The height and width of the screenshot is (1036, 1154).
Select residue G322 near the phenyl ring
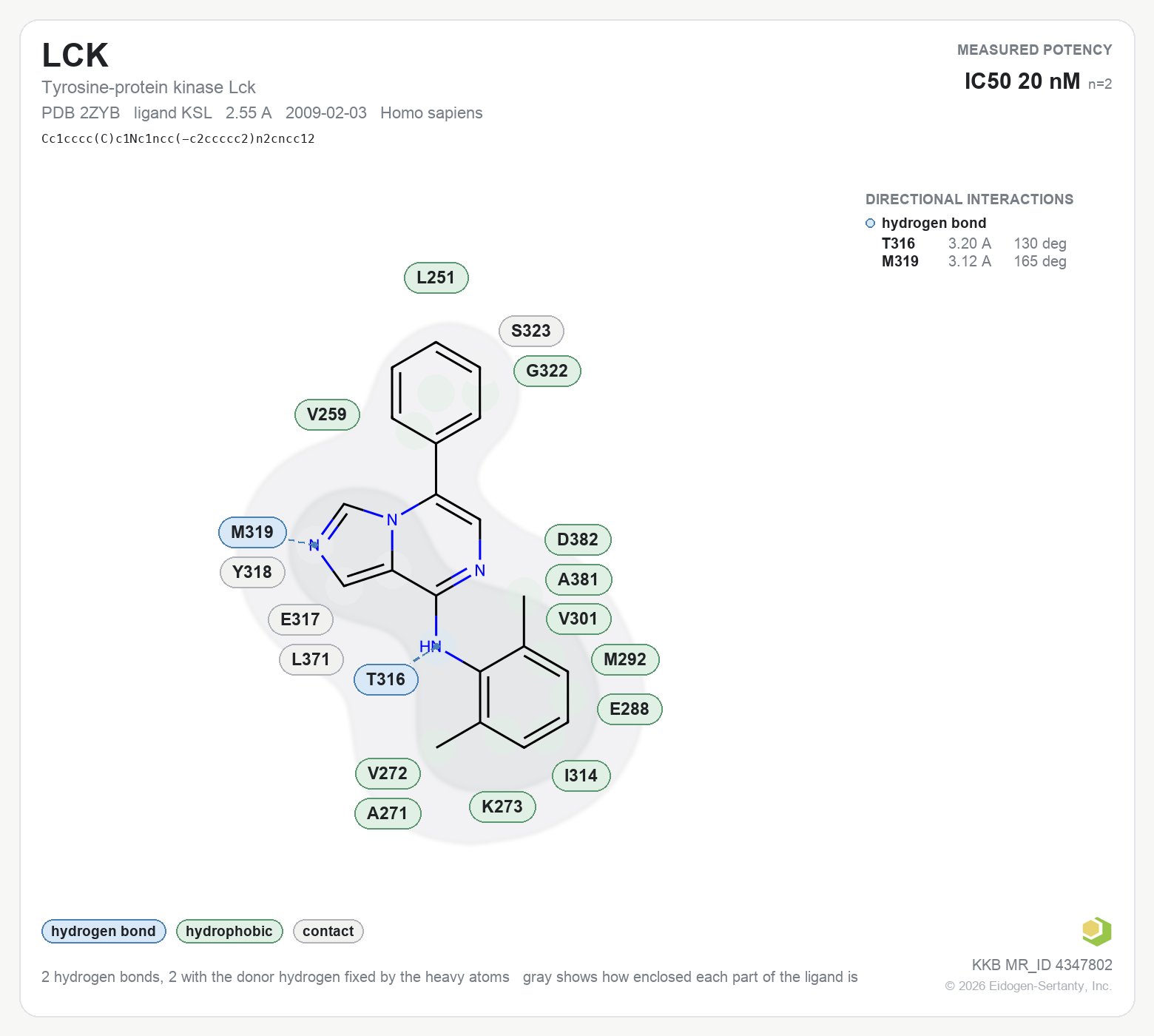pos(547,371)
